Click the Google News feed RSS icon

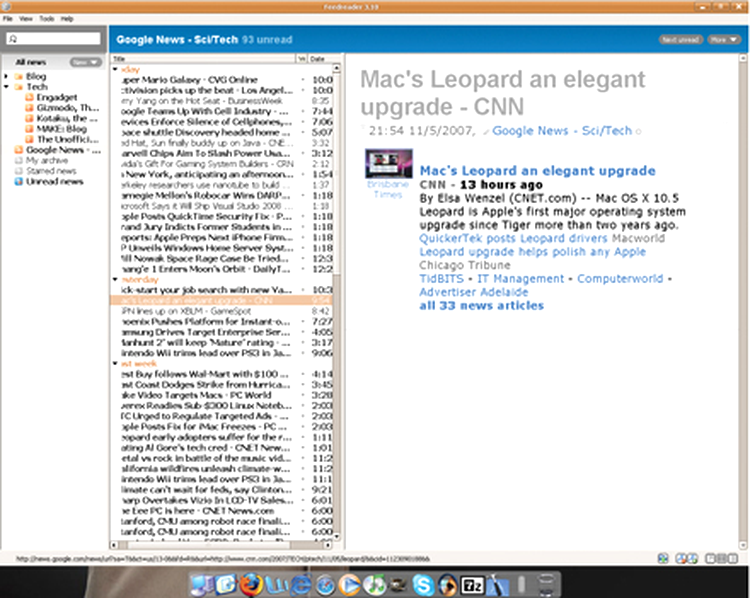(19, 150)
